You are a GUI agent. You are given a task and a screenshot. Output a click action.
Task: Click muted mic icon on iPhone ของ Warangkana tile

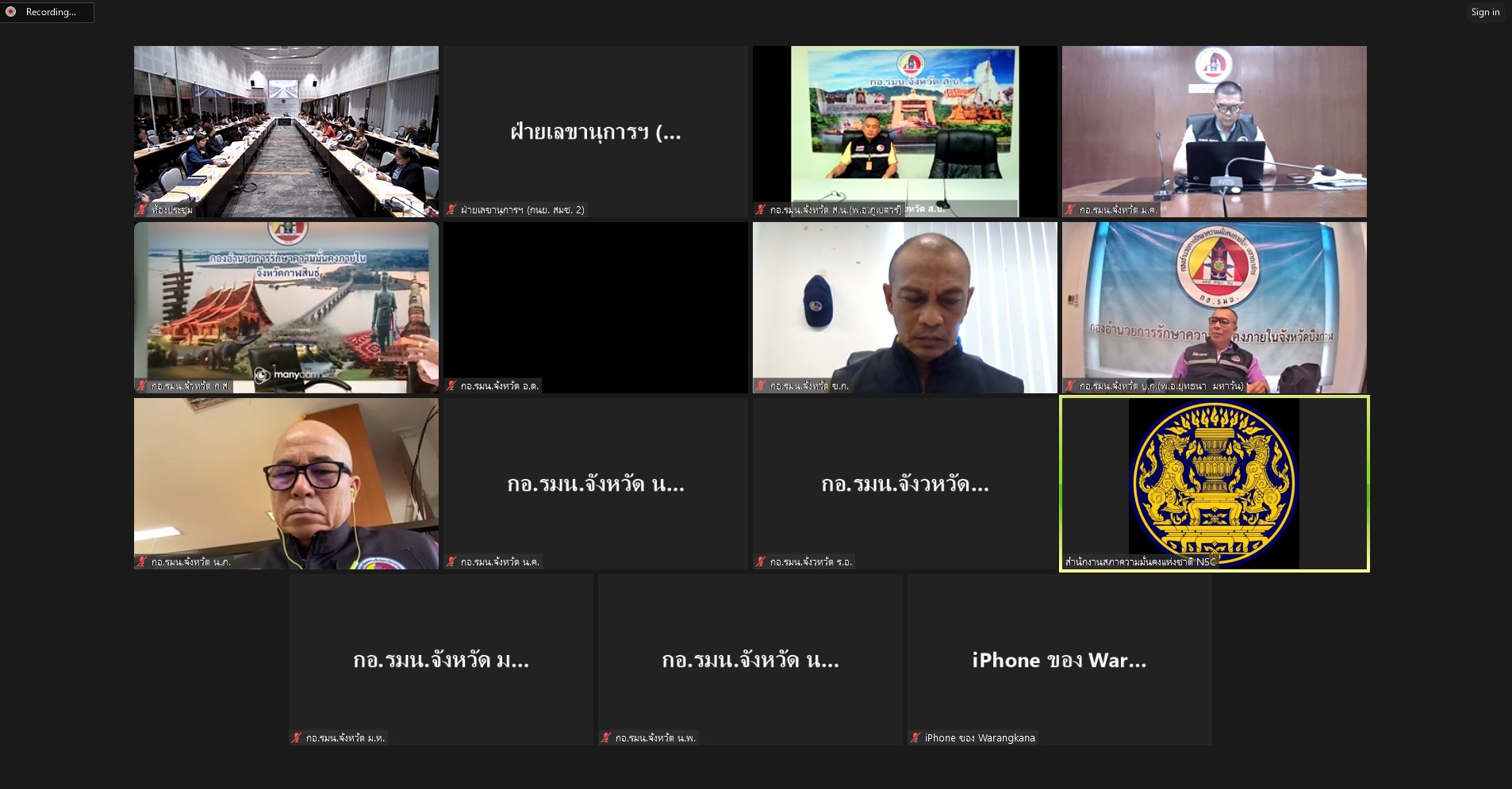tap(915, 738)
